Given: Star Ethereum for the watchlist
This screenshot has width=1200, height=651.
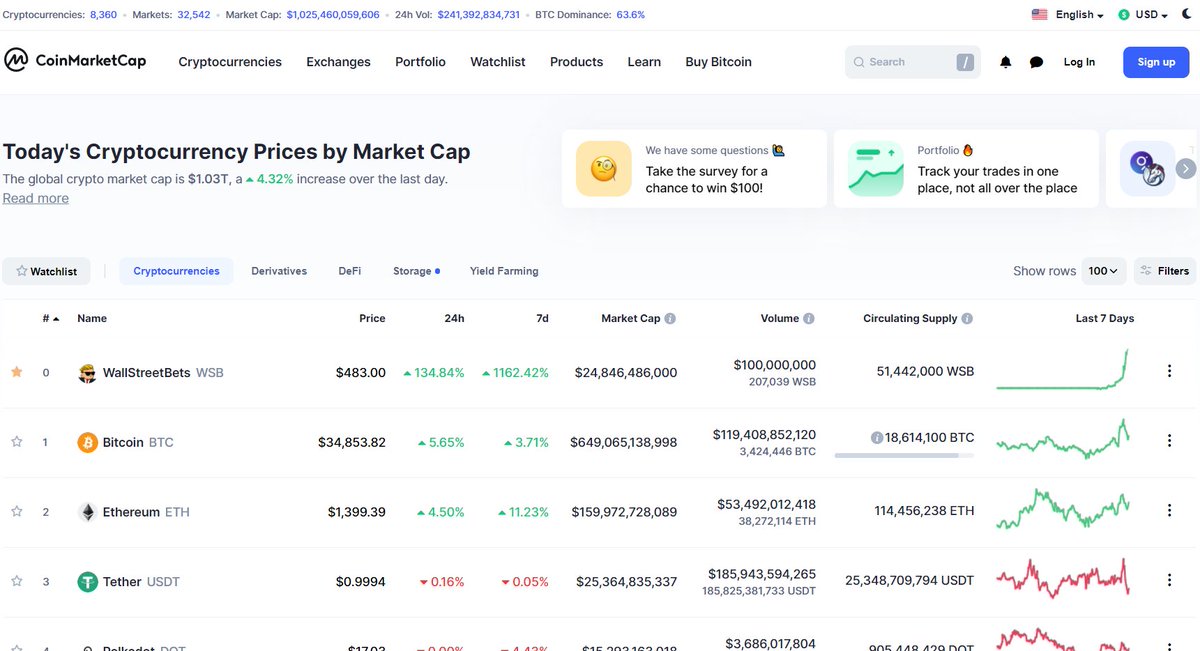Looking at the screenshot, I should coord(16,511).
